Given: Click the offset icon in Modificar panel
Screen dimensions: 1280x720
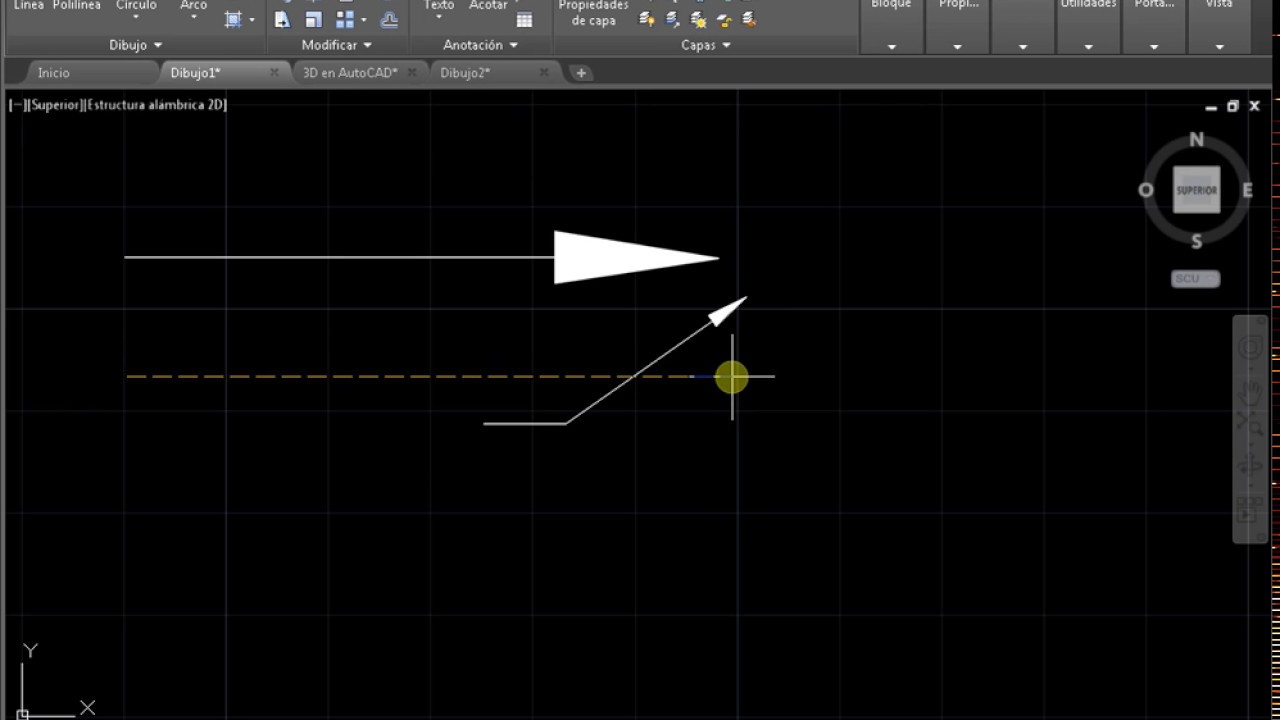Looking at the screenshot, I should click(x=390, y=20).
